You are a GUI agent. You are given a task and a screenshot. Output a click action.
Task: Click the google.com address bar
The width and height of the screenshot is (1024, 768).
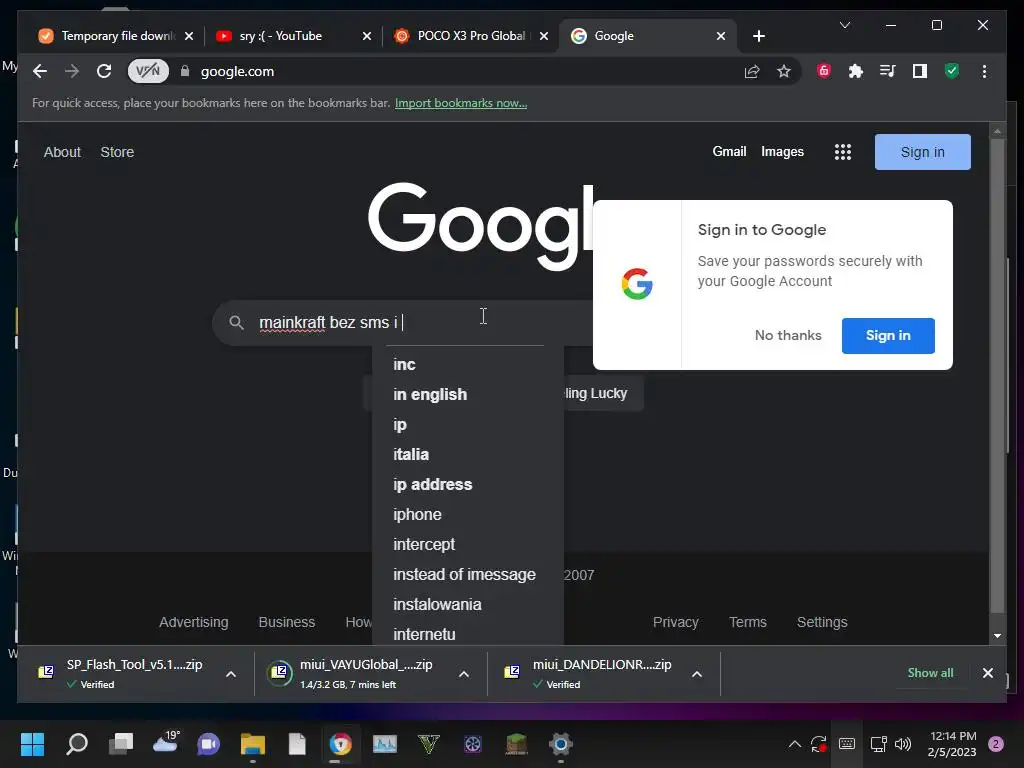457,71
